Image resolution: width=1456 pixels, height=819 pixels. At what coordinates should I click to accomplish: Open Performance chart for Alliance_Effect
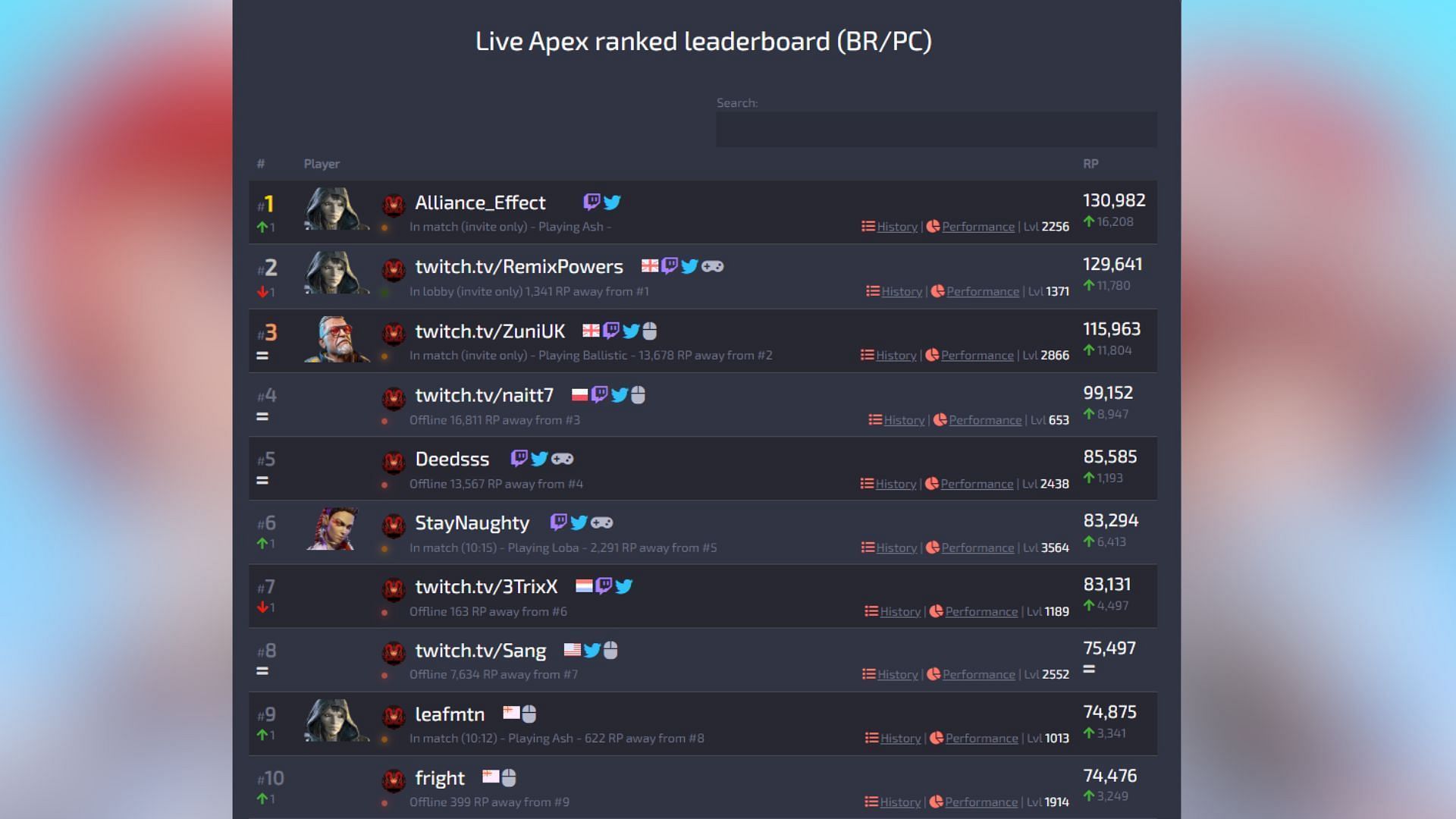[977, 226]
